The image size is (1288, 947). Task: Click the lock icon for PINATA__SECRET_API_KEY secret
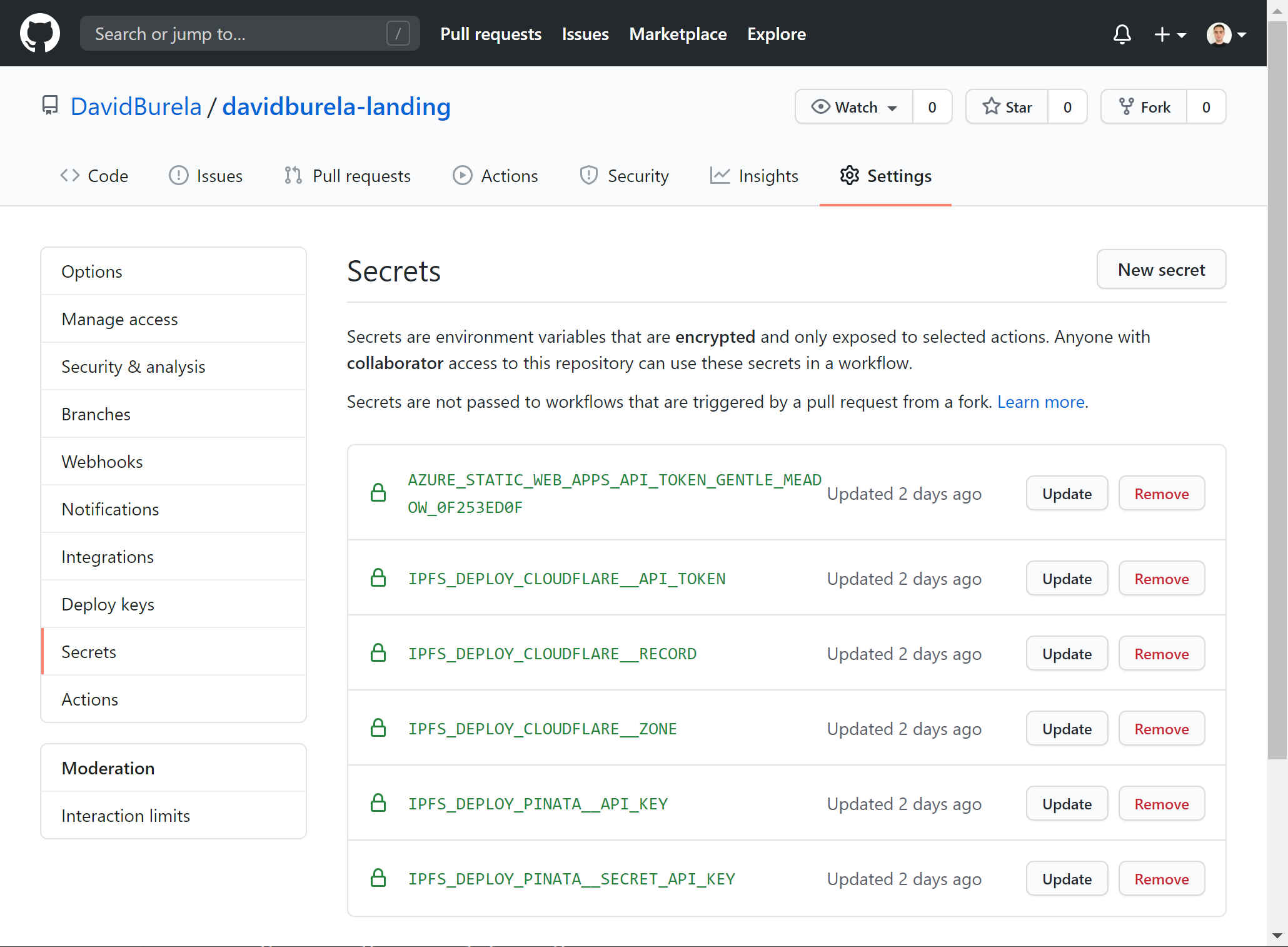click(x=378, y=878)
